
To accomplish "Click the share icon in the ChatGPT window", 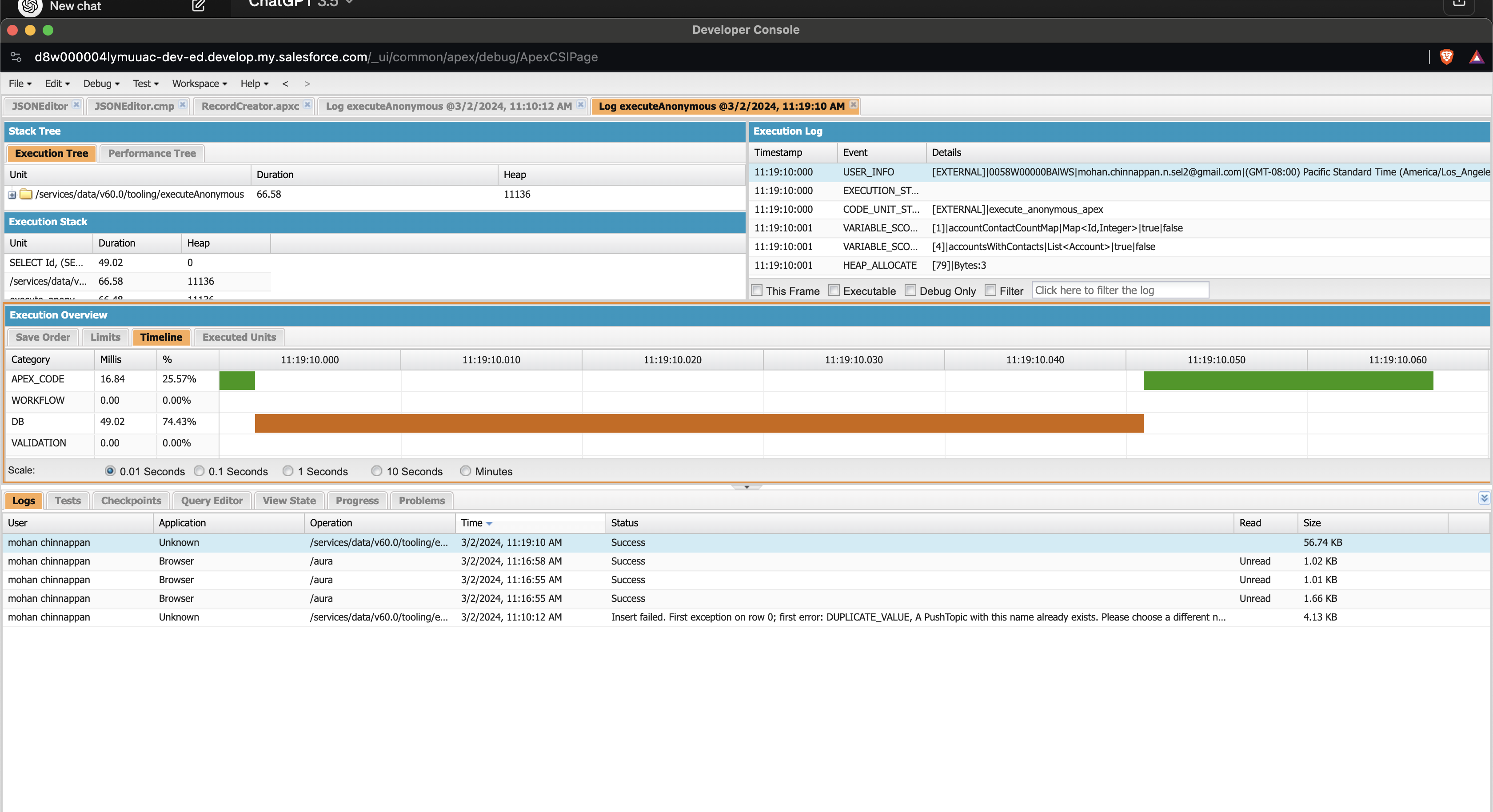I will pyautogui.click(x=1459, y=4).
